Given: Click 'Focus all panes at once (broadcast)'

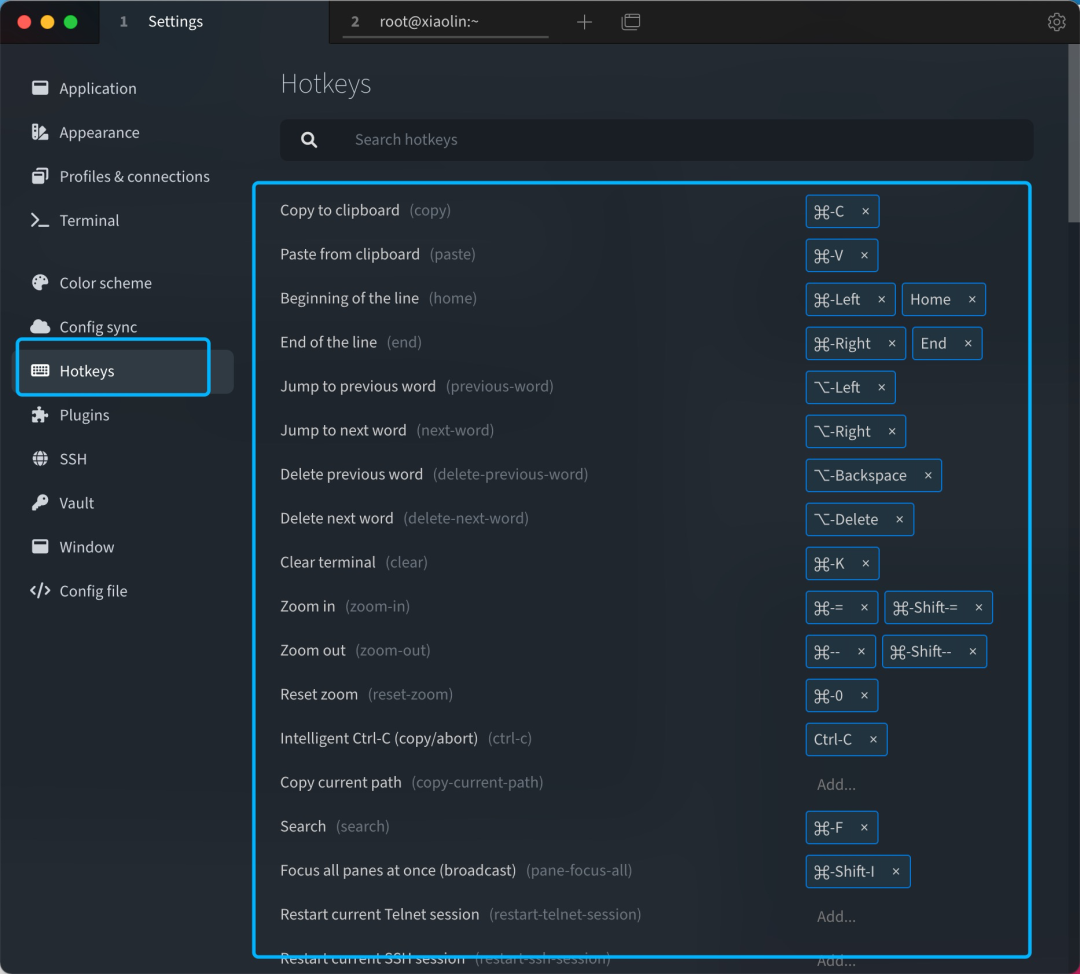Looking at the screenshot, I should [x=398, y=871].
